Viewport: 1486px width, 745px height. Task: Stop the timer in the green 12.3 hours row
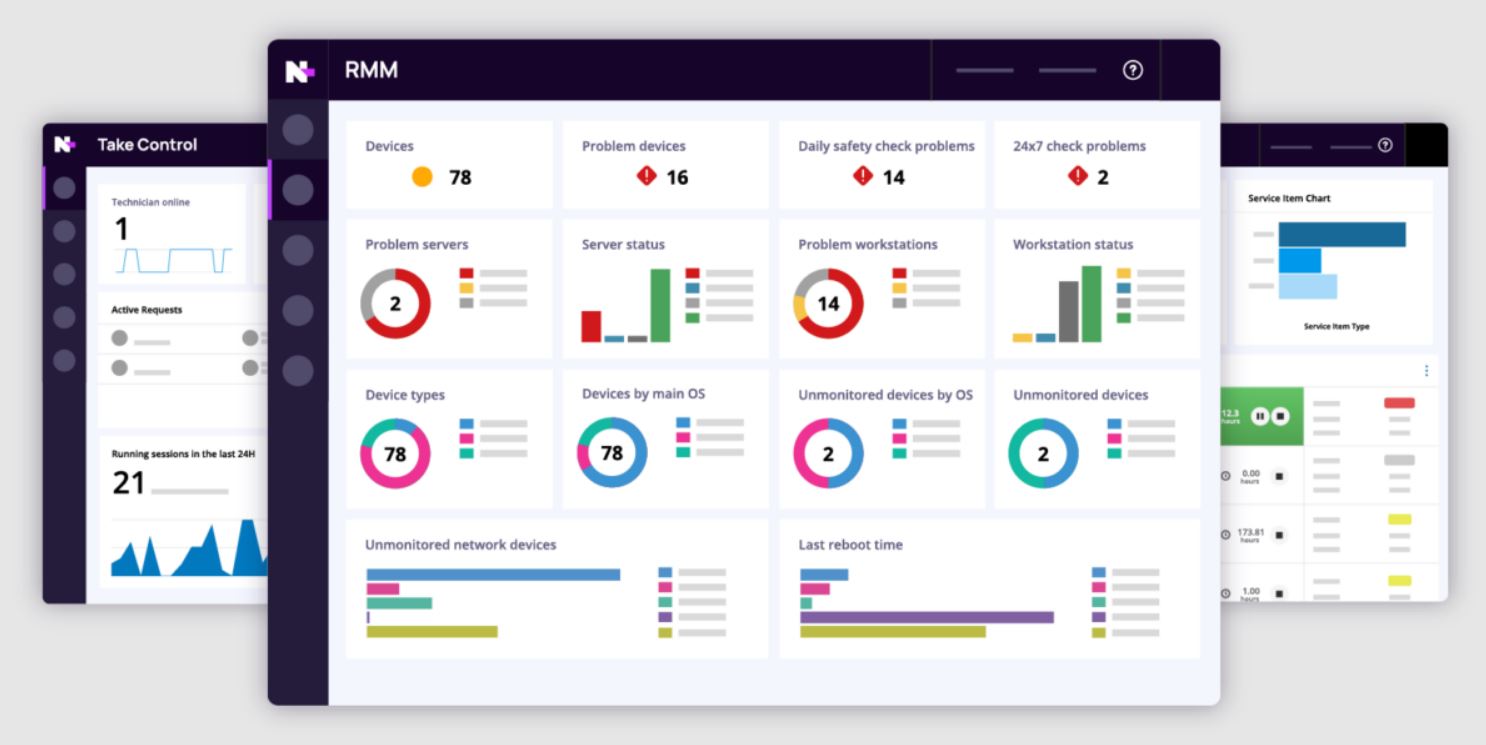pos(1281,416)
